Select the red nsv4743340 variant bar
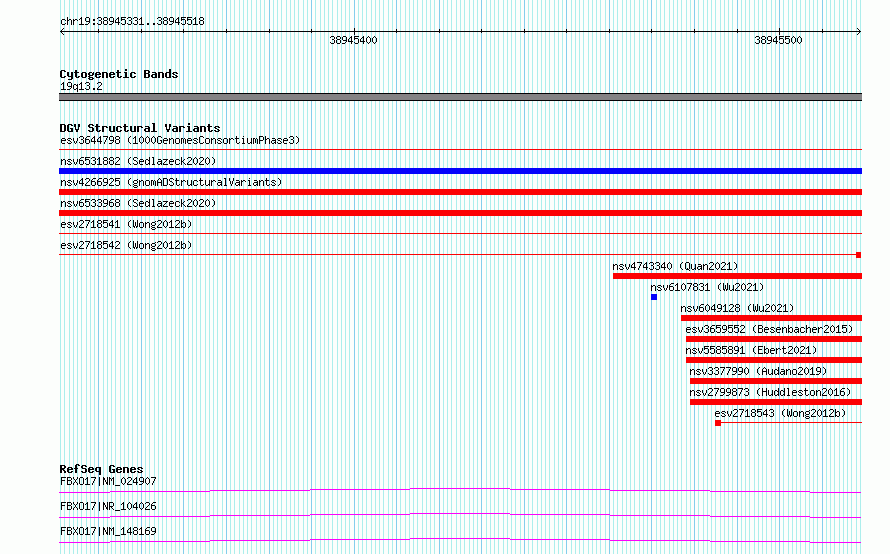Image resolution: width=890 pixels, height=554 pixels. click(x=737, y=276)
